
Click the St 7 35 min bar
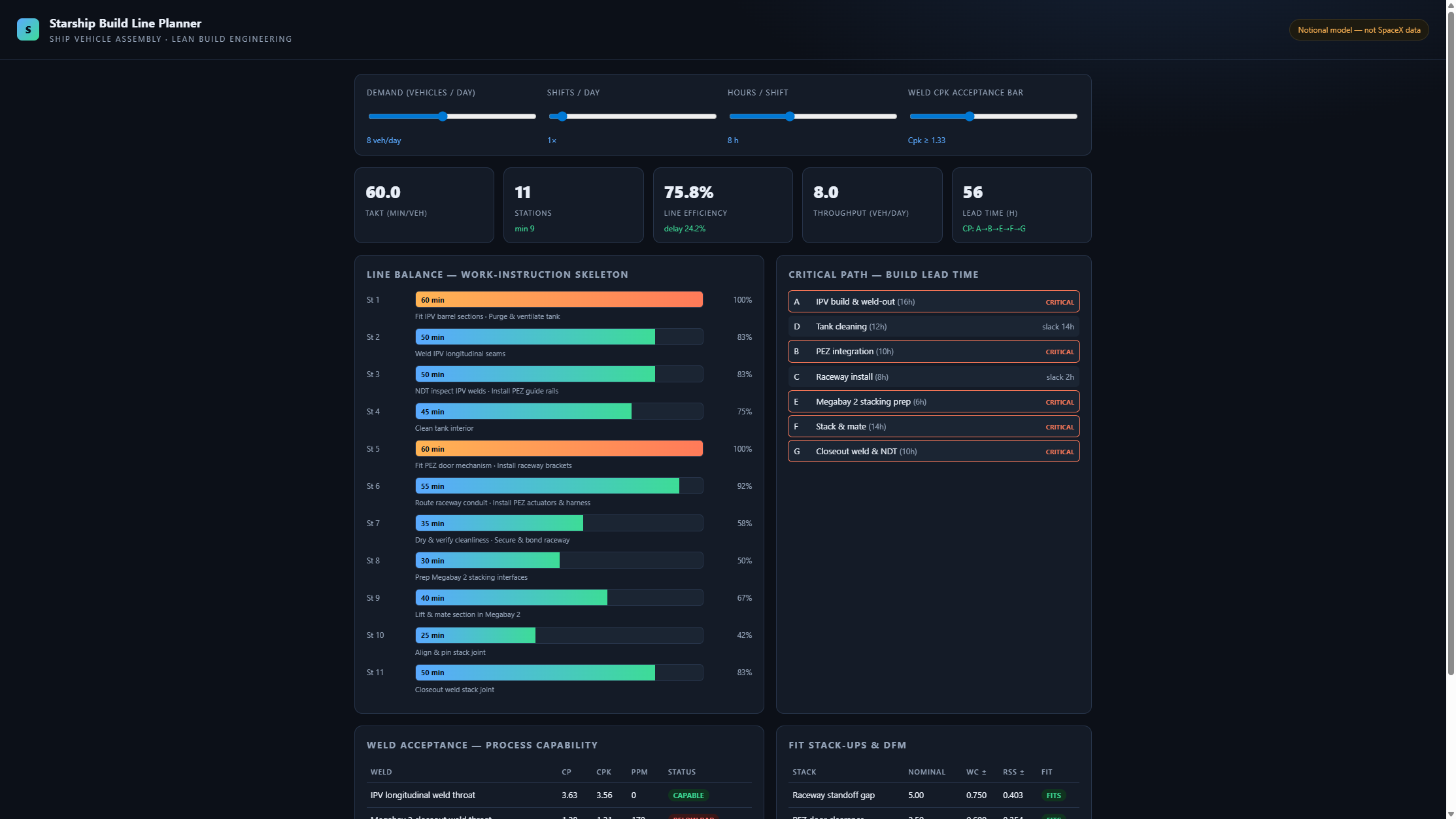(x=499, y=523)
